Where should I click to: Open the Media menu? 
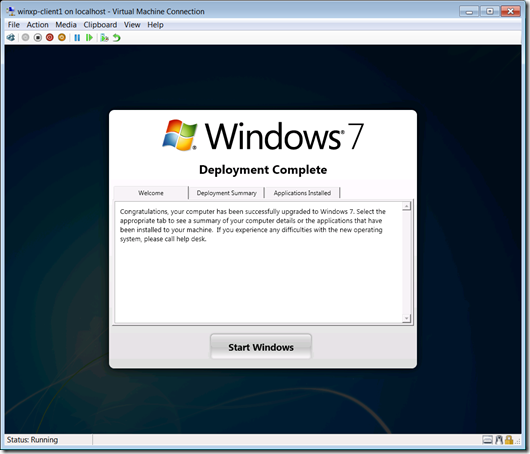[x=66, y=25]
